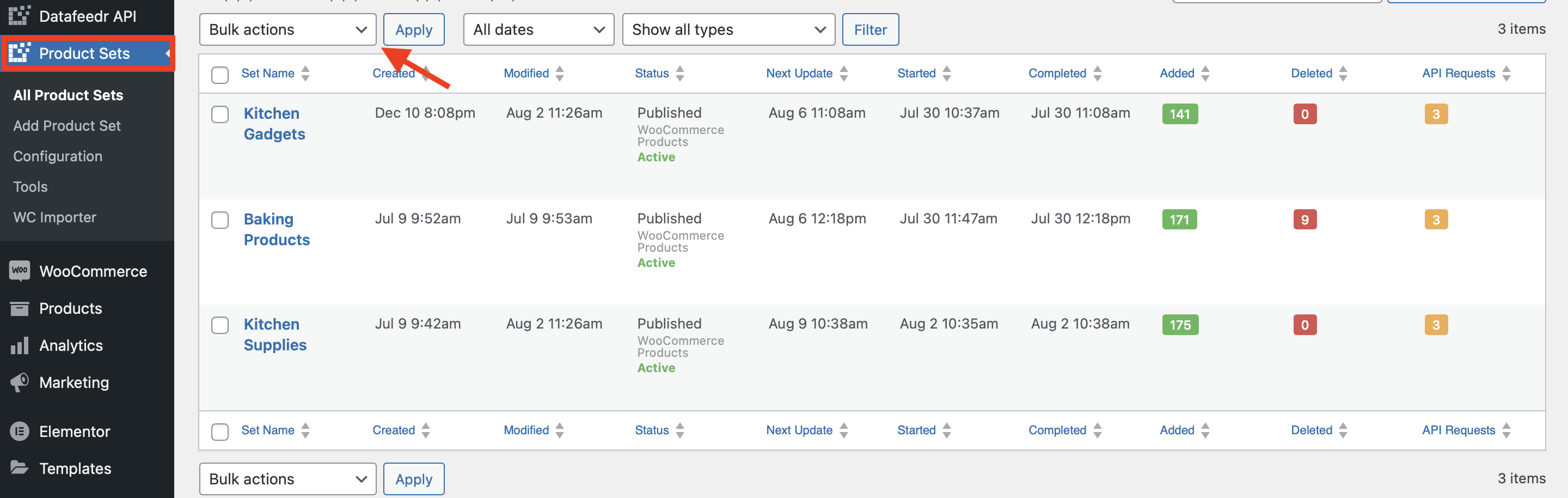Click footer Deleted sort arrows

click(x=1343, y=430)
